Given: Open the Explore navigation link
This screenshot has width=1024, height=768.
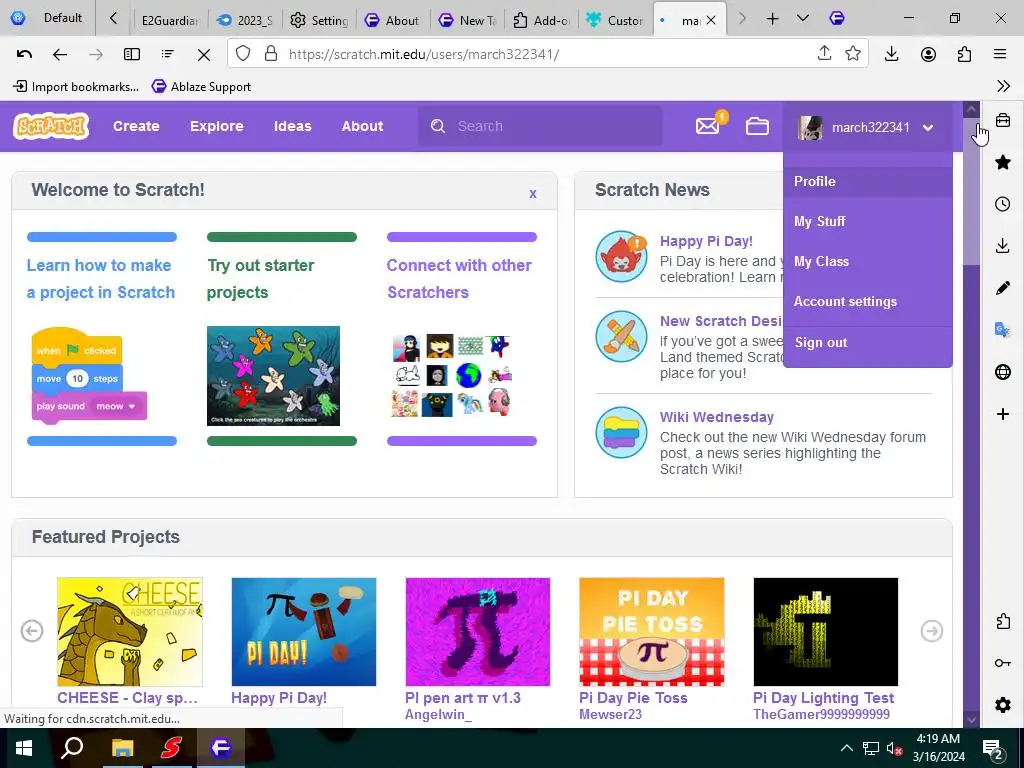Looking at the screenshot, I should click(217, 126).
